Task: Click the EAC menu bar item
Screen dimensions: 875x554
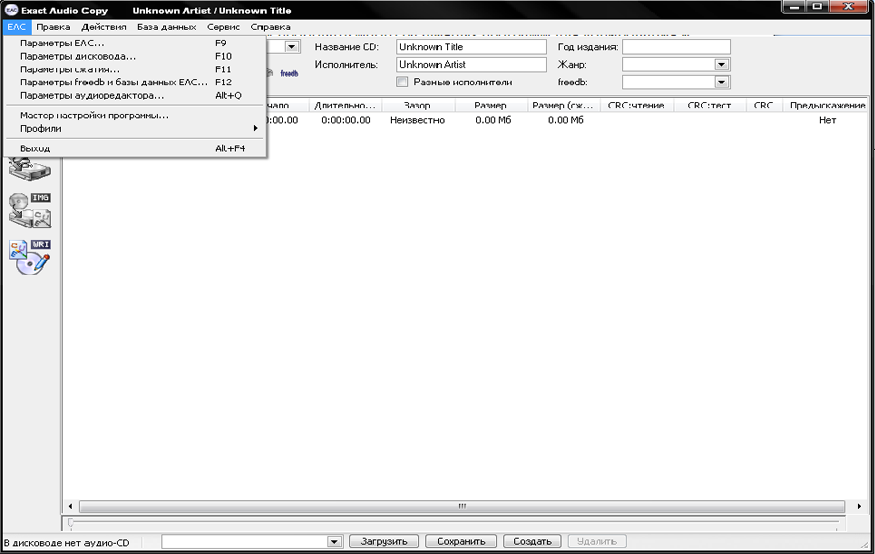Action: (17, 27)
